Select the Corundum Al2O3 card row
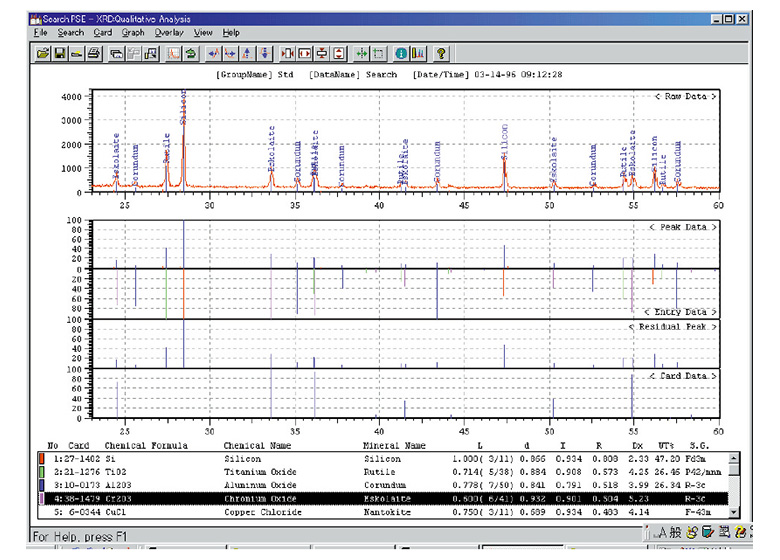780x560 pixels. 383,485
